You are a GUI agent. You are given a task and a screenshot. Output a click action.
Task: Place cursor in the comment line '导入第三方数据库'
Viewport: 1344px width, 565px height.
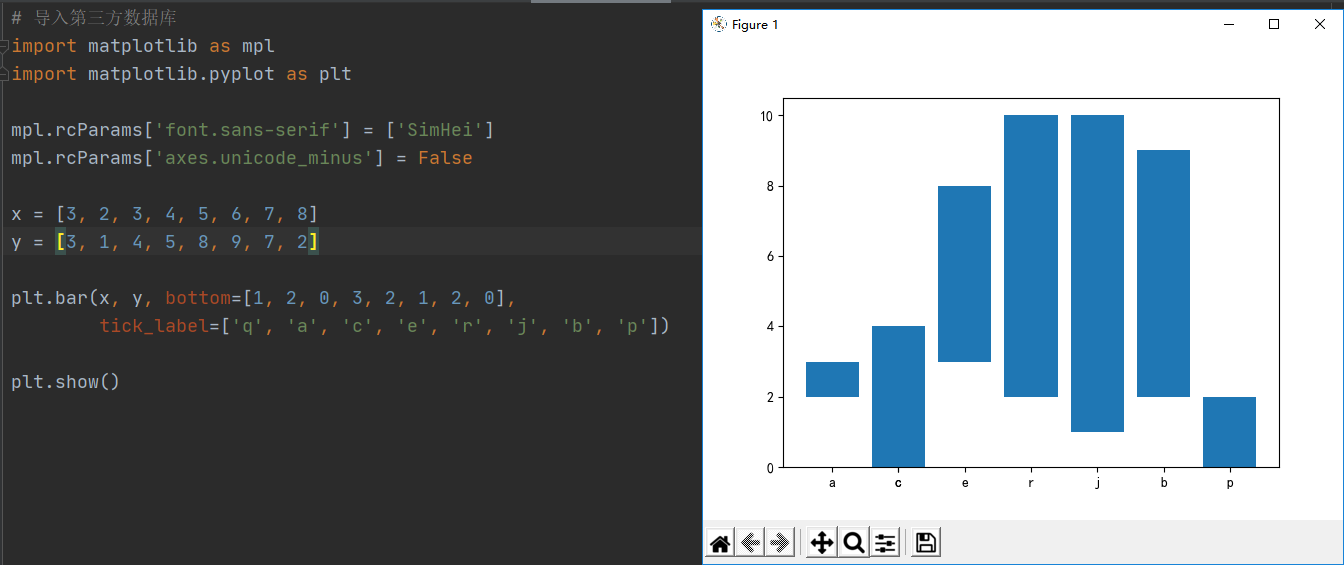pos(106,18)
